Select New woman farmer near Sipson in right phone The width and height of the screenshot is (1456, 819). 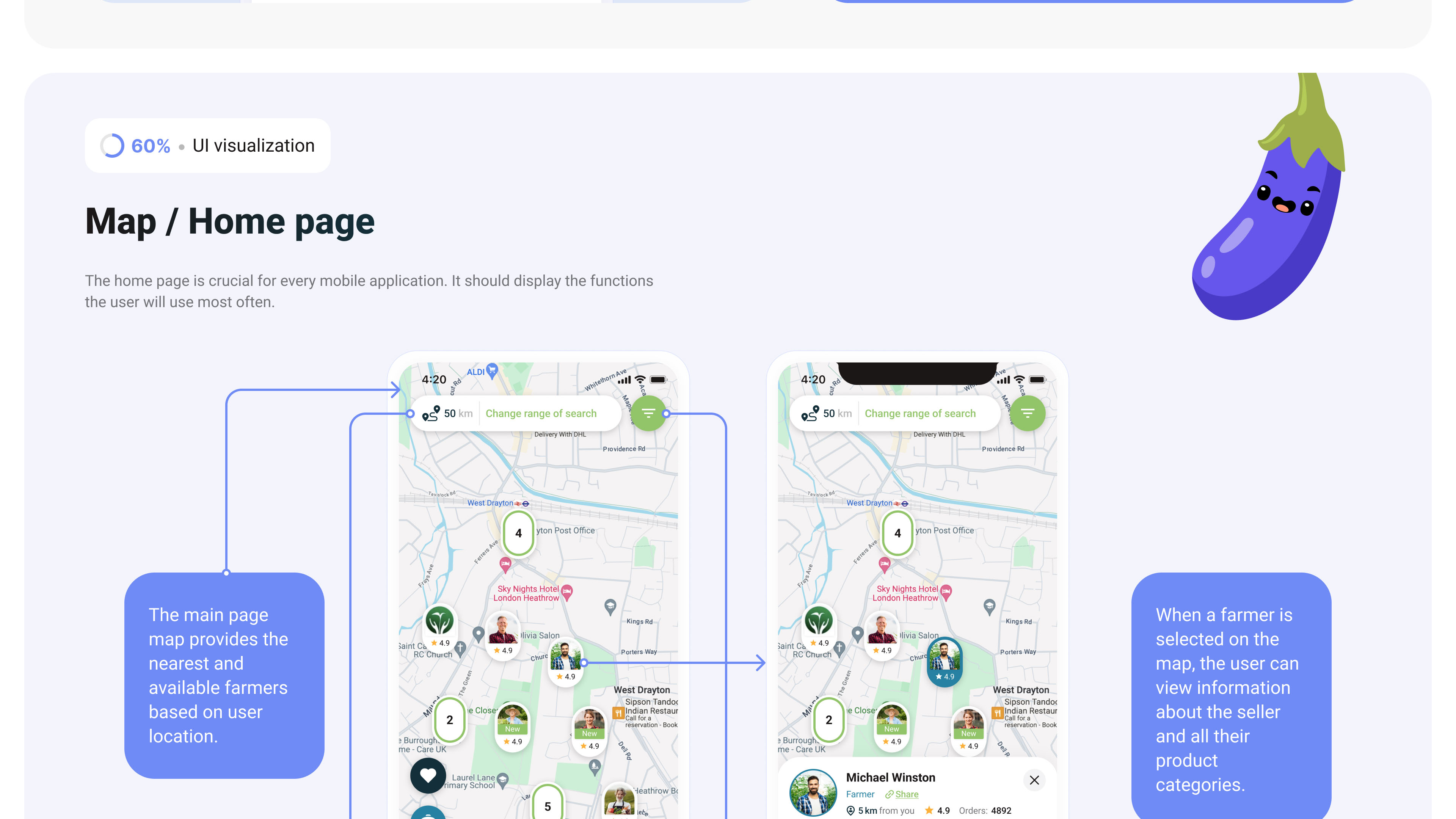969,731
